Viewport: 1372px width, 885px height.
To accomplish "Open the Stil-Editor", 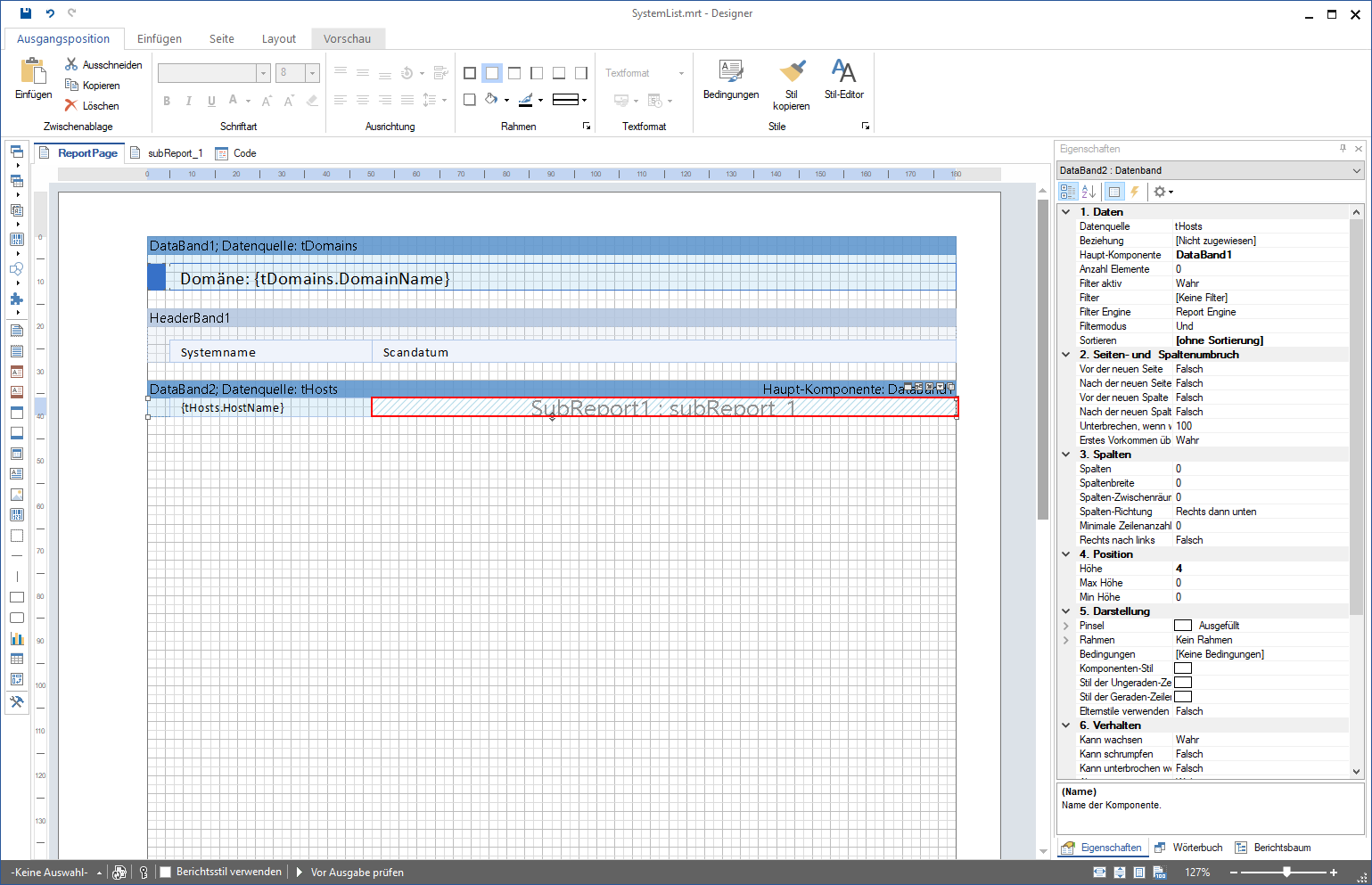I will [843, 78].
